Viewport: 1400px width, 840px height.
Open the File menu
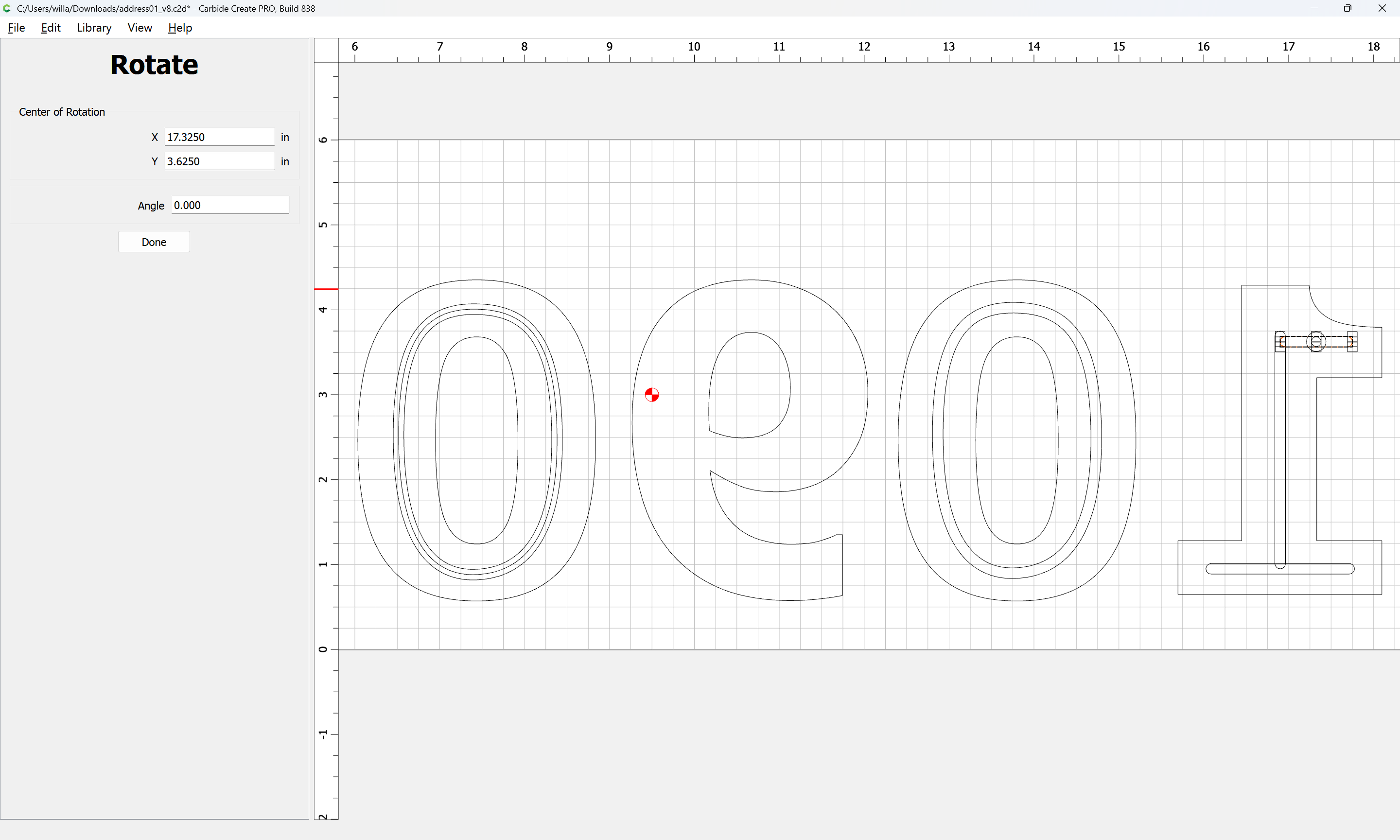click(17, 28)
